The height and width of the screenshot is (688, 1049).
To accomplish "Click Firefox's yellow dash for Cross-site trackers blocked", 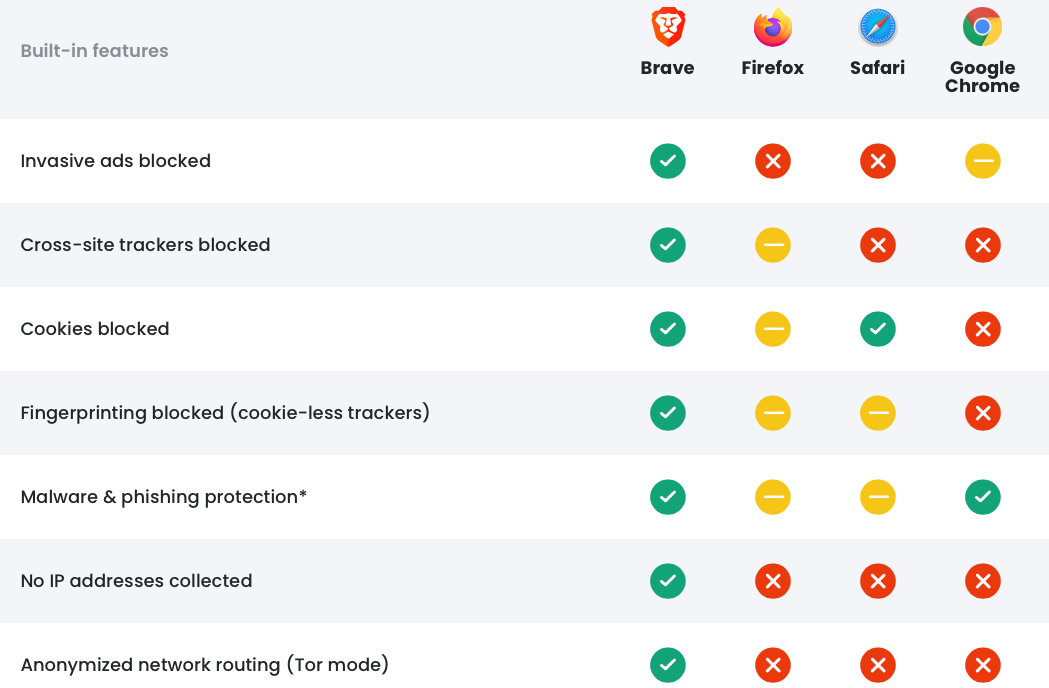I will coord(773,245).
